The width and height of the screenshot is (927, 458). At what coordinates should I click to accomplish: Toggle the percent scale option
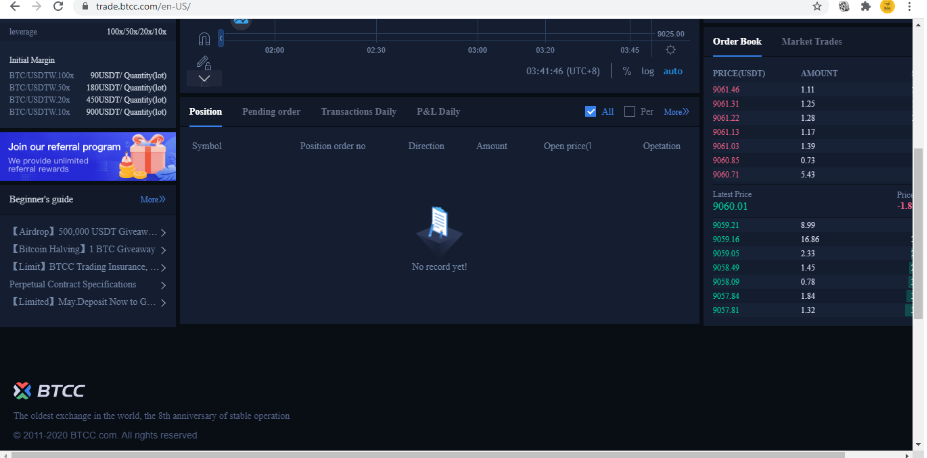(x=627, y=71)
